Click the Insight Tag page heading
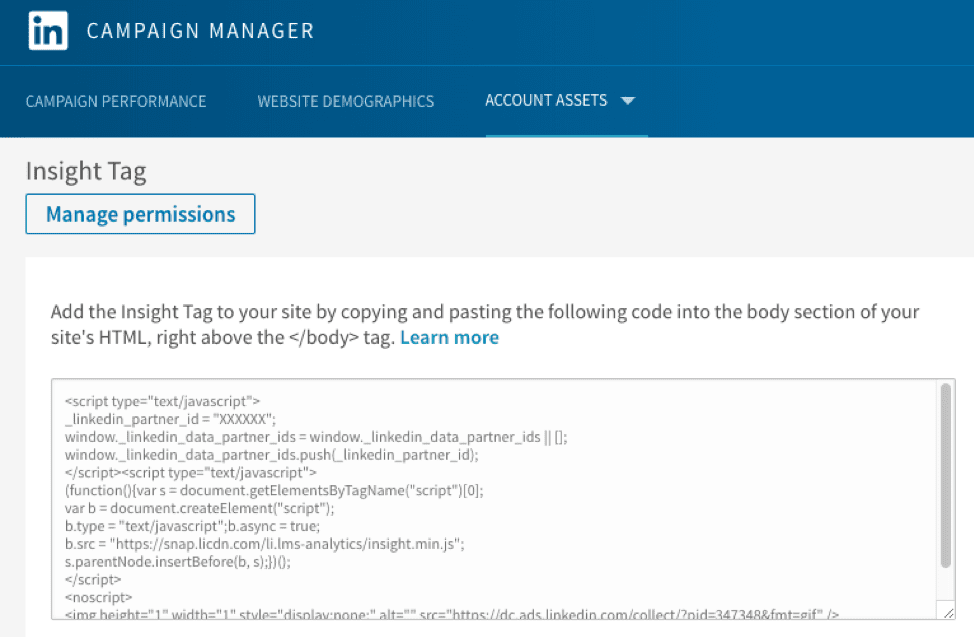This screenshot has height=637, width=974. 85,171
